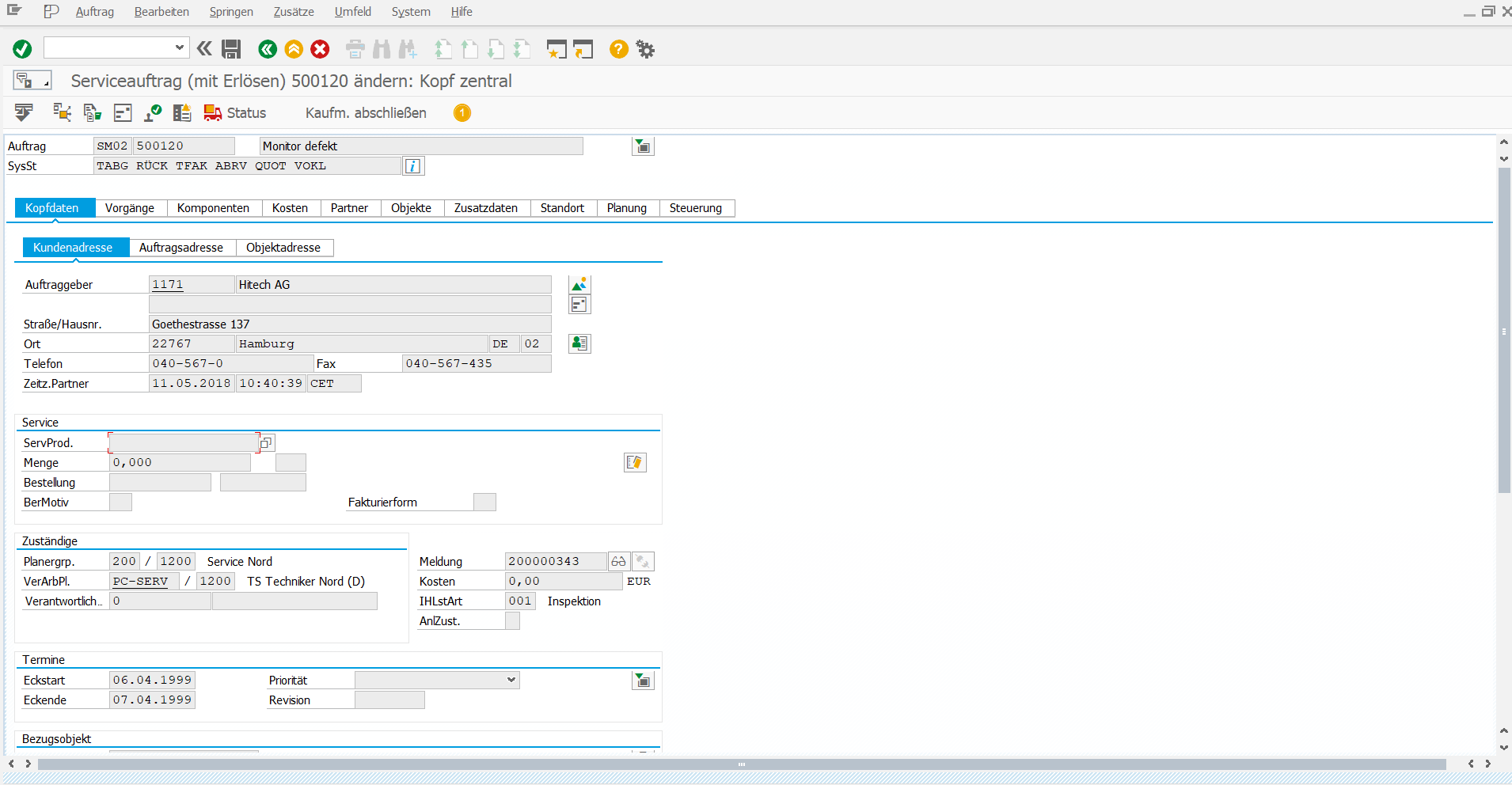
Task: Open the operations overview icon in application toolbar
Action: (x=62, y=112)
